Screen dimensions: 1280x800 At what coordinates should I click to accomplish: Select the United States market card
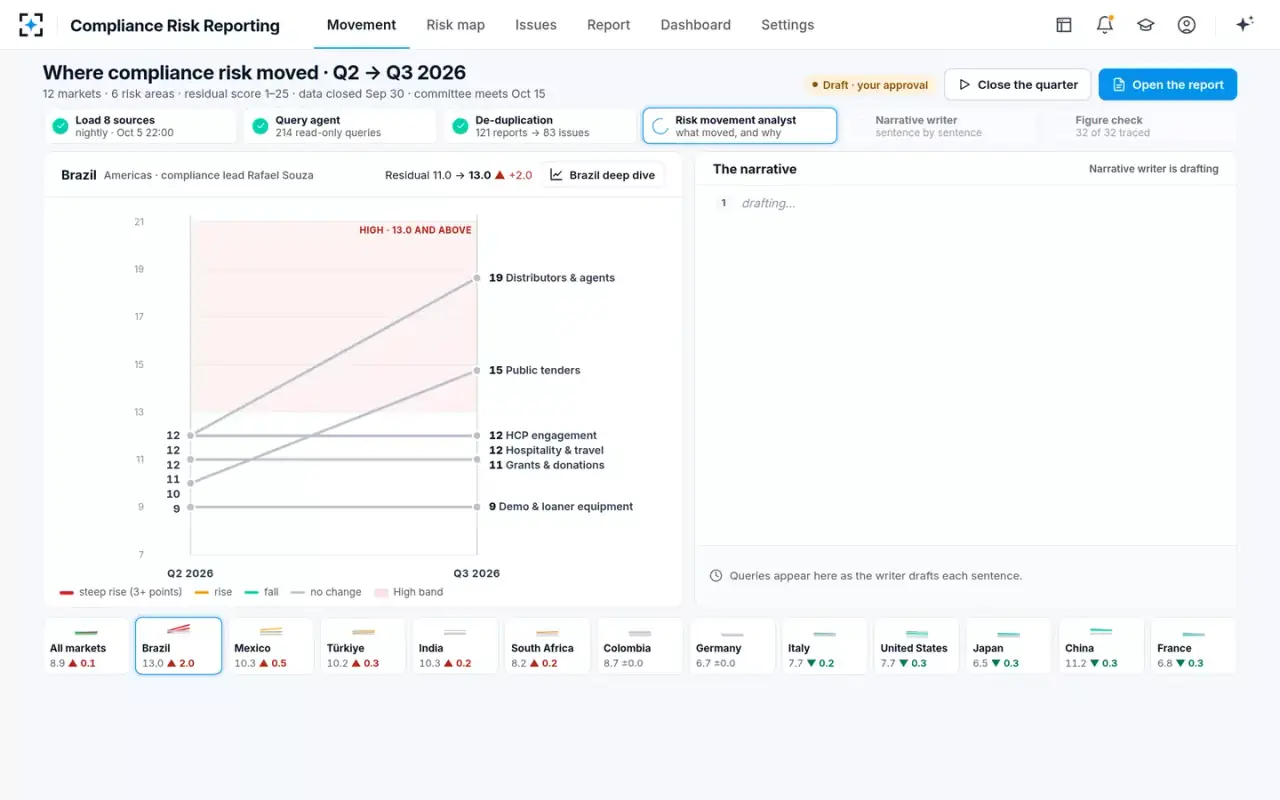(917, 646)
